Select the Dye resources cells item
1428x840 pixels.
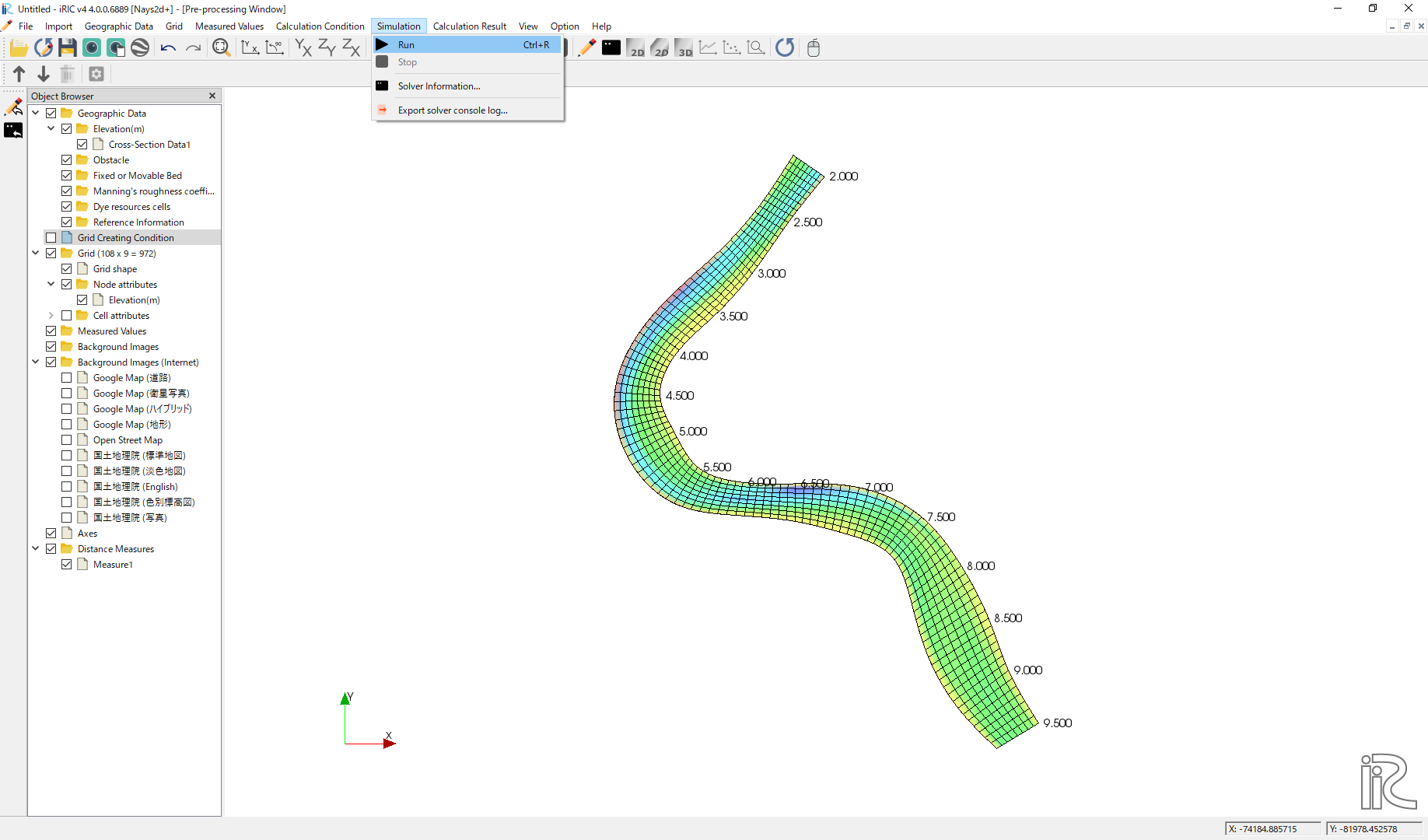[x=131, y=207]
